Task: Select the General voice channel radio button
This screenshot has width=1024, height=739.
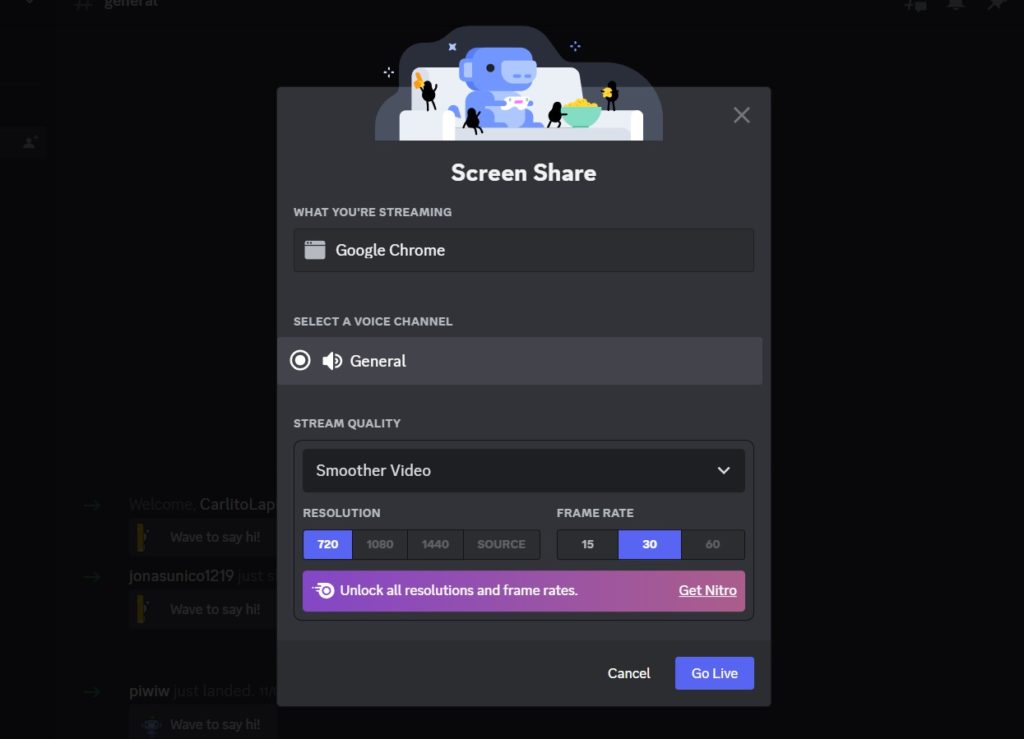Action: point(300,360)
